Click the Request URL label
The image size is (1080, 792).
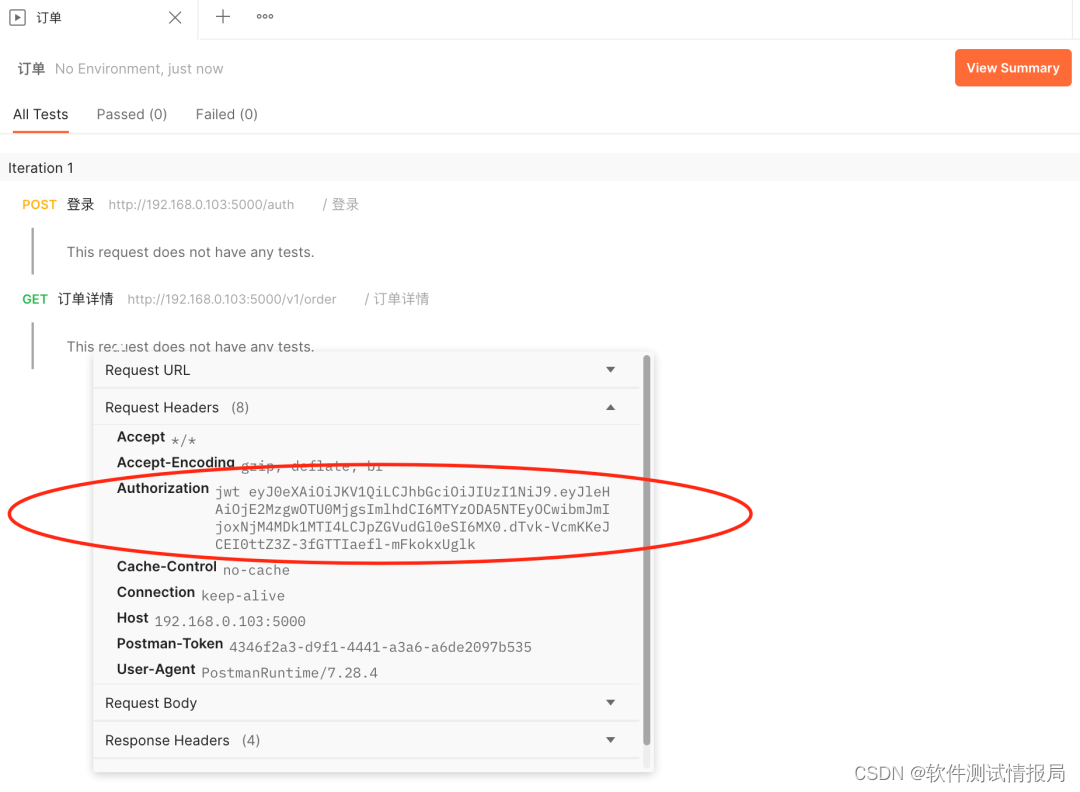pyautogui.click(x=147, y=371)
